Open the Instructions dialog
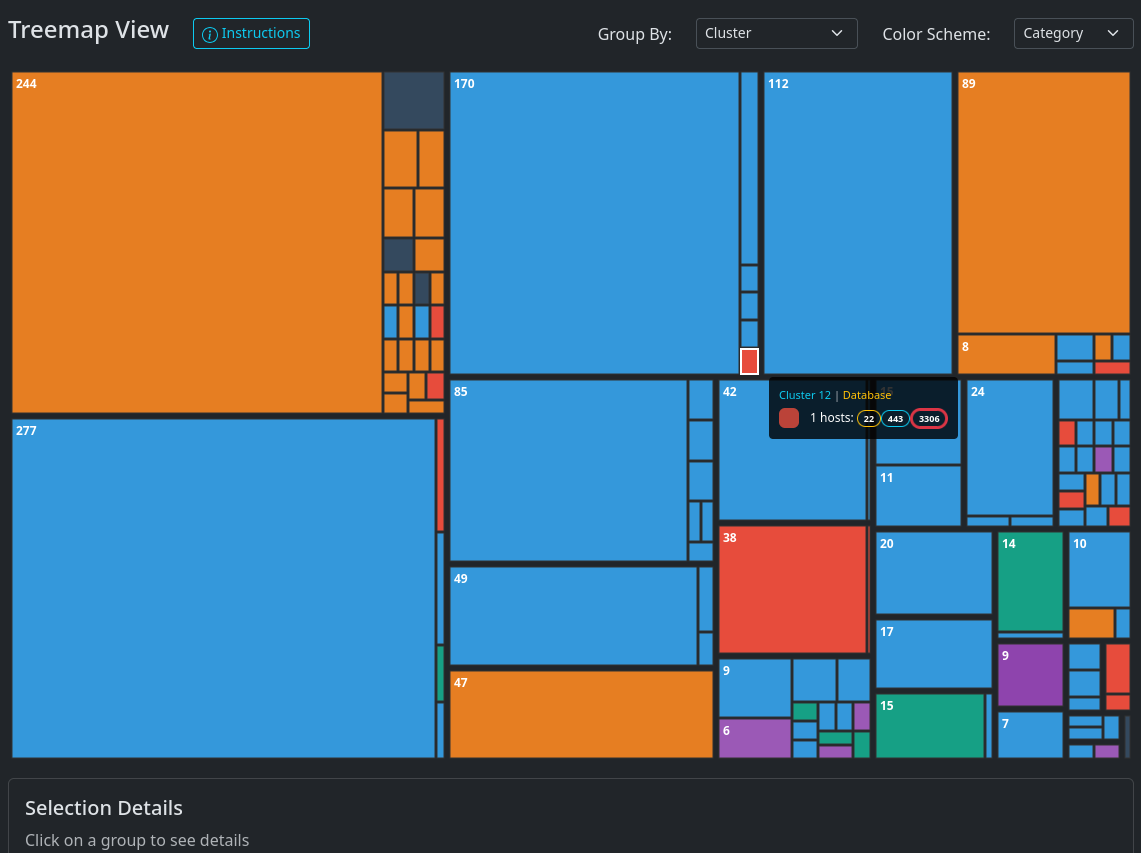1141x853 pixels. tap(251, 33)
